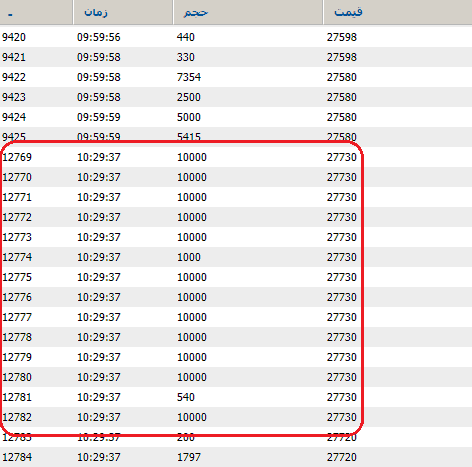
Task: Select trade row 12771
Action: pos(236,197)
